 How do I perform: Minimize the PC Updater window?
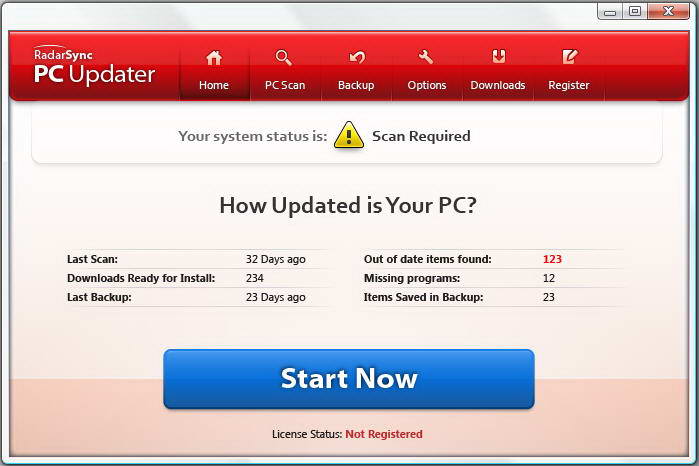click(x=610, y=12)
